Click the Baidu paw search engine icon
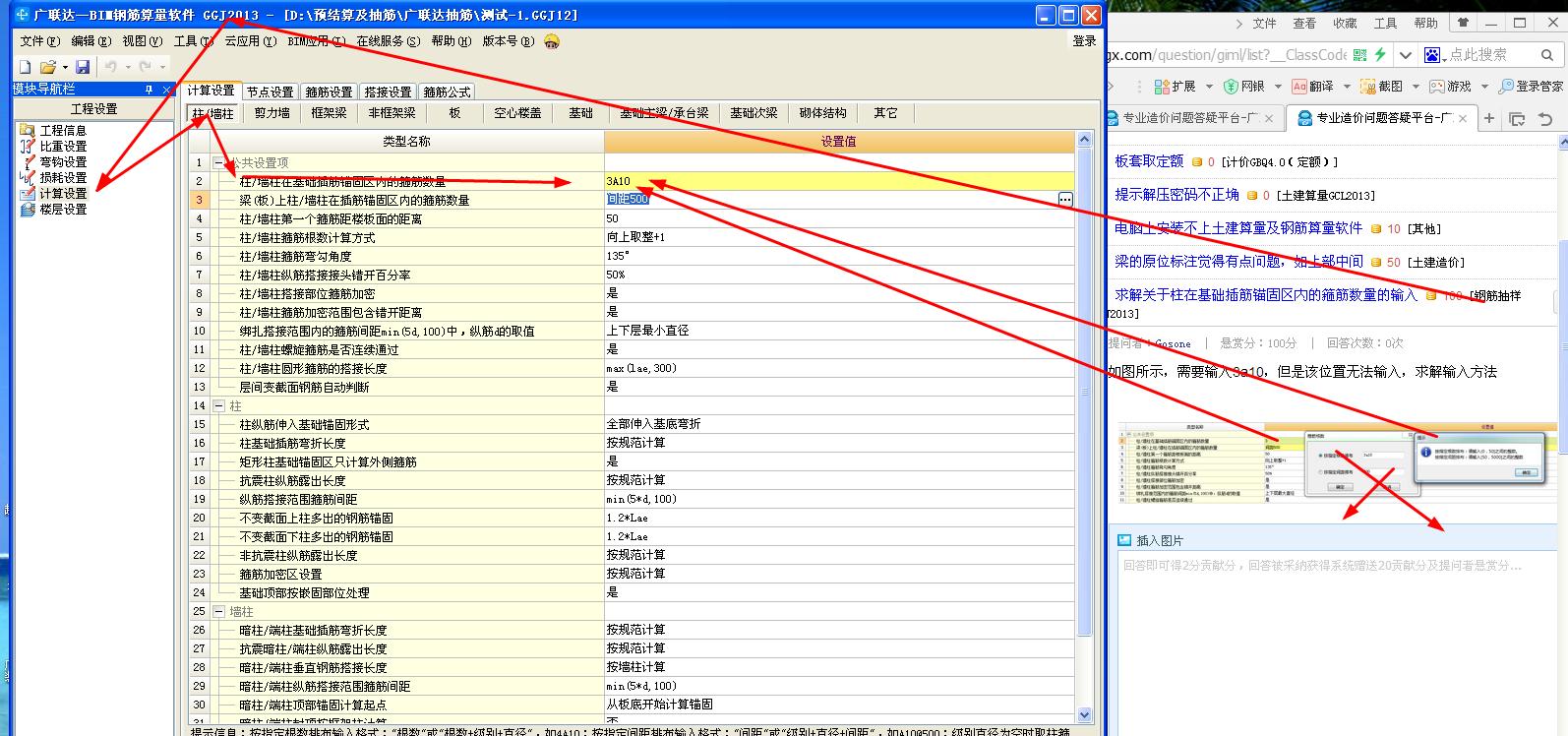 1433,55
